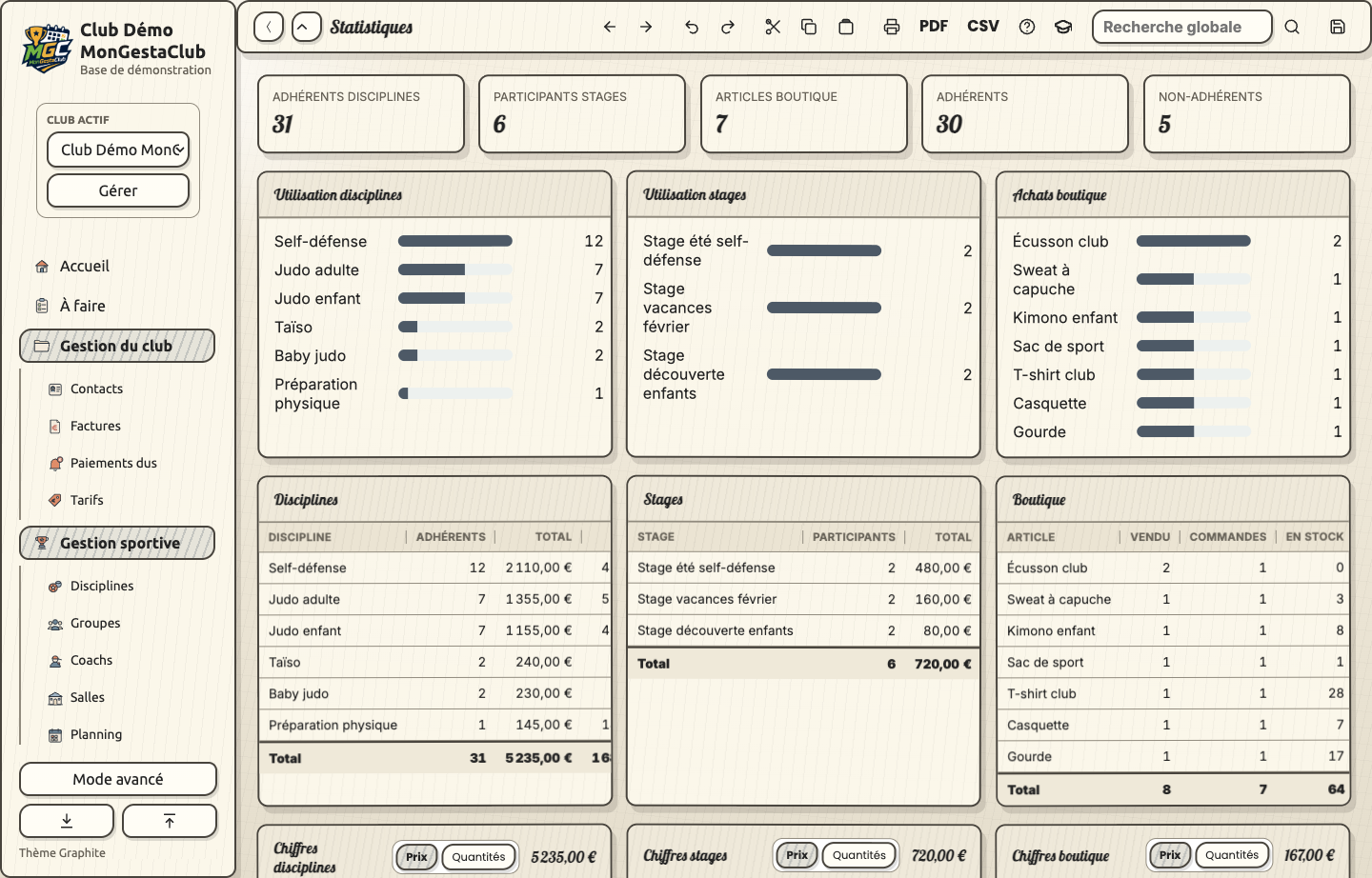Viewport: 1372px width, 878px height.
Task: Click the up chevron button beside Statistiques
Action: [307, 27]
